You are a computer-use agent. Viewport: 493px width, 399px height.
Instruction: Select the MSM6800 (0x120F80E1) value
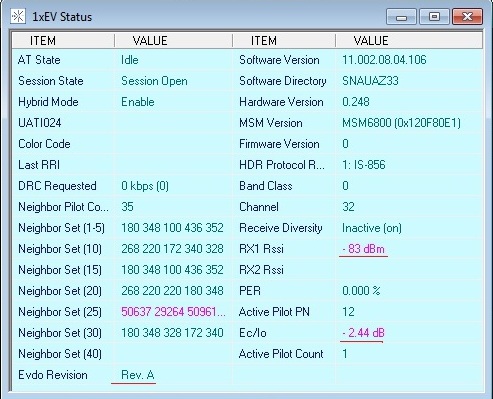(x=401, y=123)
